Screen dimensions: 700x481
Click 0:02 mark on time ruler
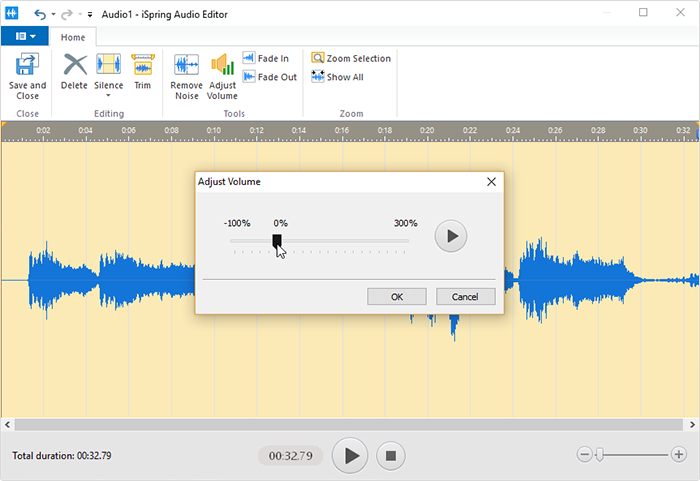pos(43,130)
